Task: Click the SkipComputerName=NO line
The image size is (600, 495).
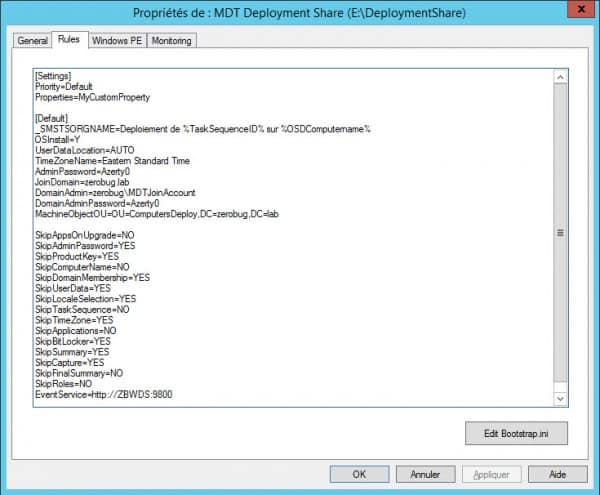Action: (x=82, y=267)
